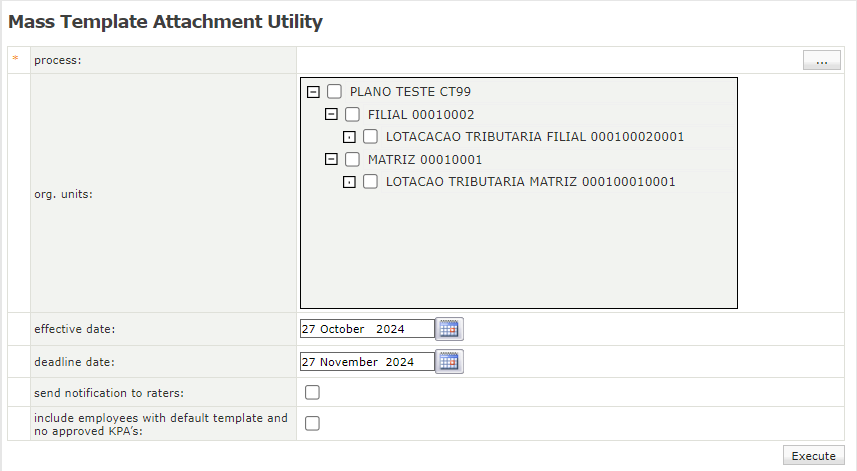Check LOTACACAO TRIBUTARIA FILIAL checkbox
This screenshot has width=857, height=471.
point(371,137)
